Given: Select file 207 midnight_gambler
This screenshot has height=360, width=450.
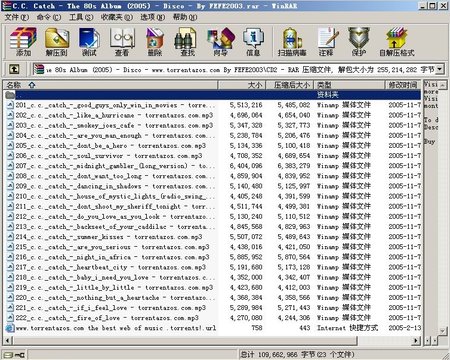Looking at the screenshot, I should pos(115,166).
